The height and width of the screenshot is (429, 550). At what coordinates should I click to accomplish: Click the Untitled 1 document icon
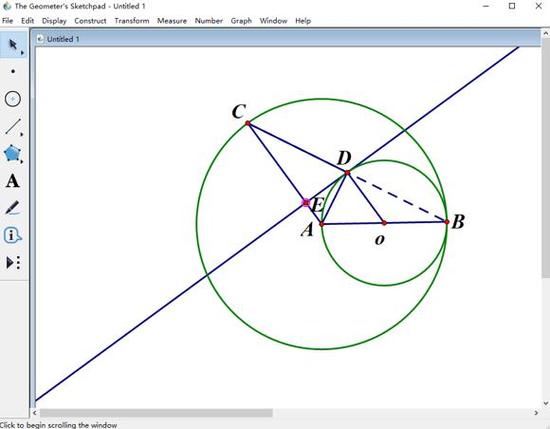40,39
